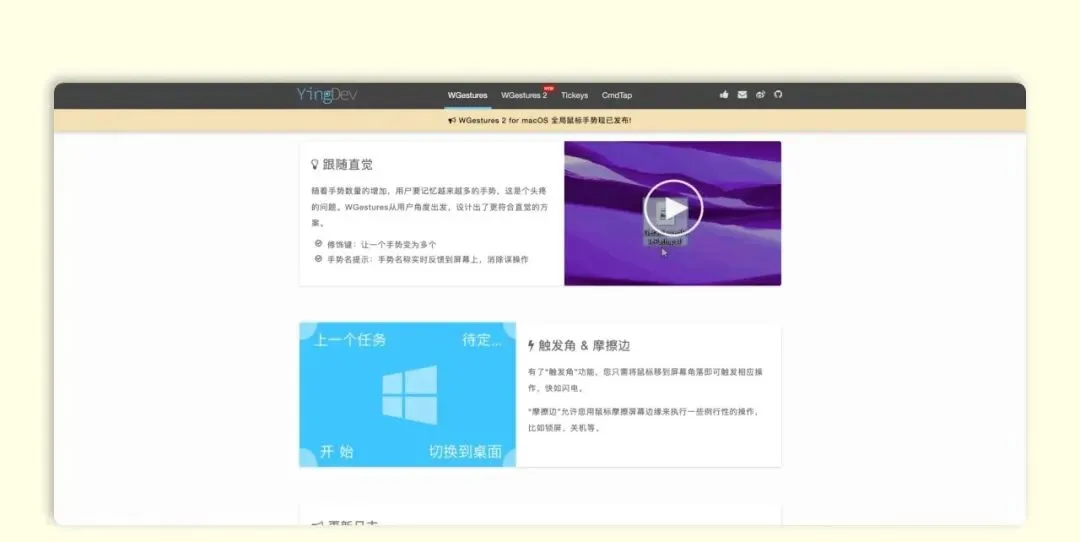Switch to the WGestures 2 tab
Viewport: 1080px width, 542px height.
(524, 95)
